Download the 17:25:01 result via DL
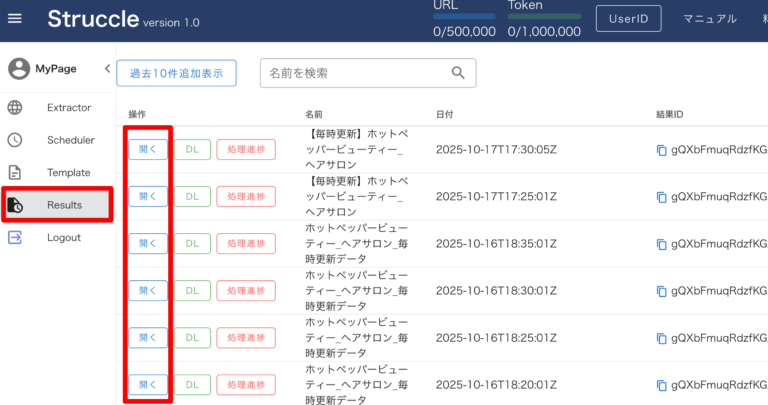 click(x=192, y=196)
